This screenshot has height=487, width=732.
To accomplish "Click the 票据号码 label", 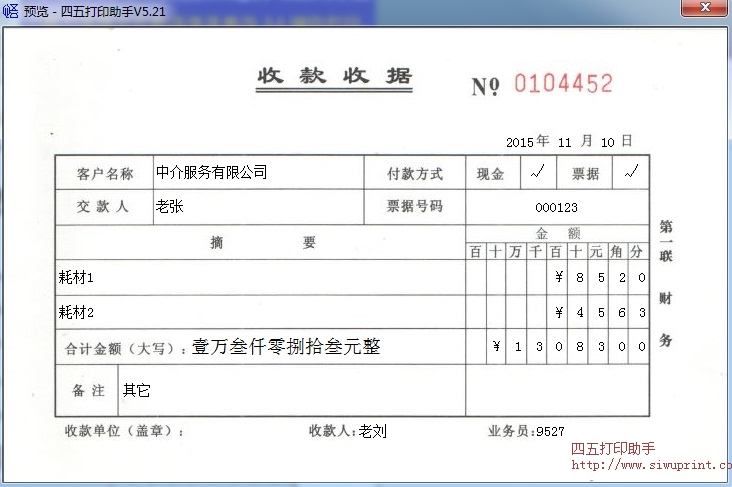I will (415, 206).
